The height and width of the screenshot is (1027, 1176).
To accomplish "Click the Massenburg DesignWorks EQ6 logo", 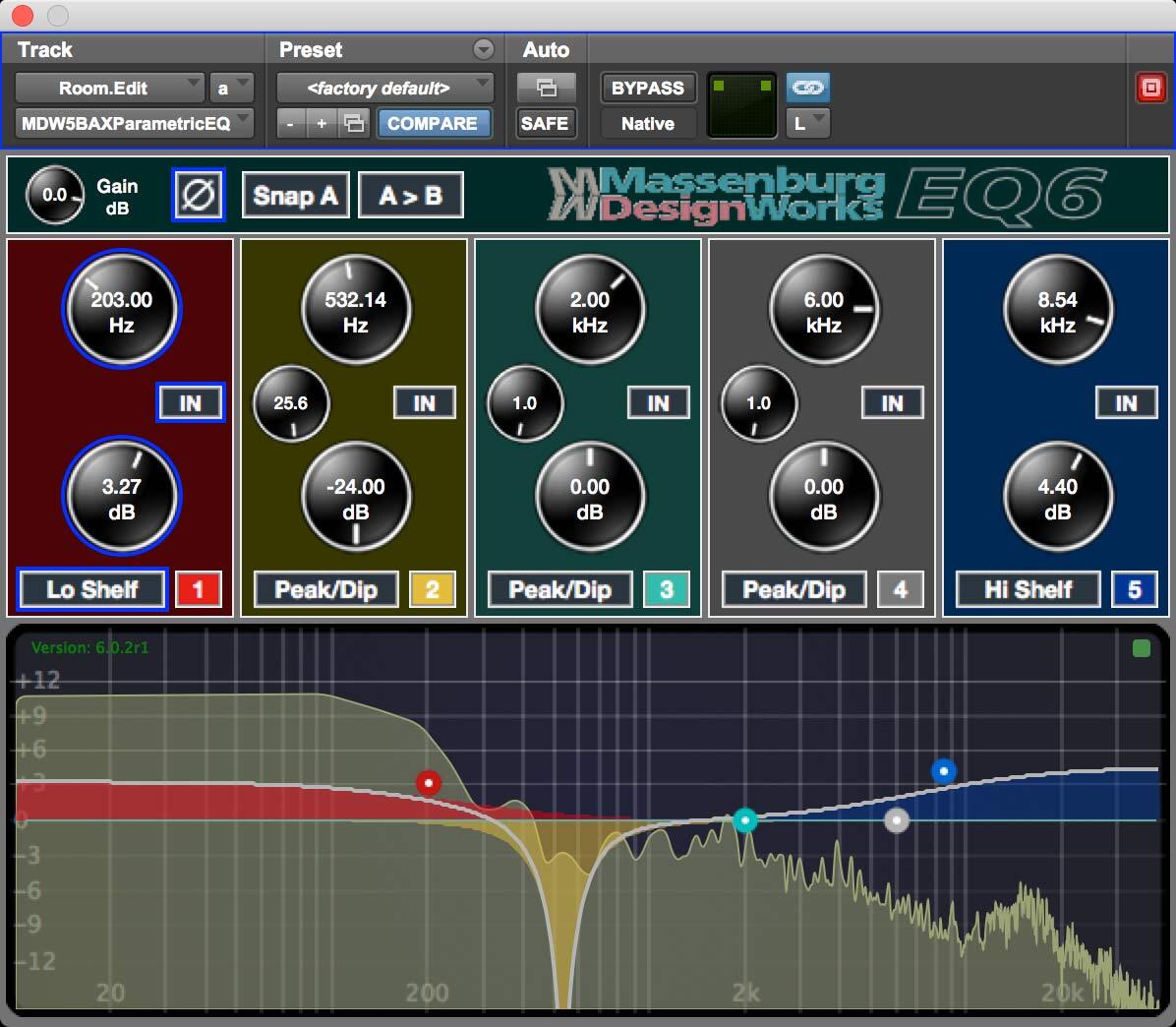I will [x=827, y=195].
